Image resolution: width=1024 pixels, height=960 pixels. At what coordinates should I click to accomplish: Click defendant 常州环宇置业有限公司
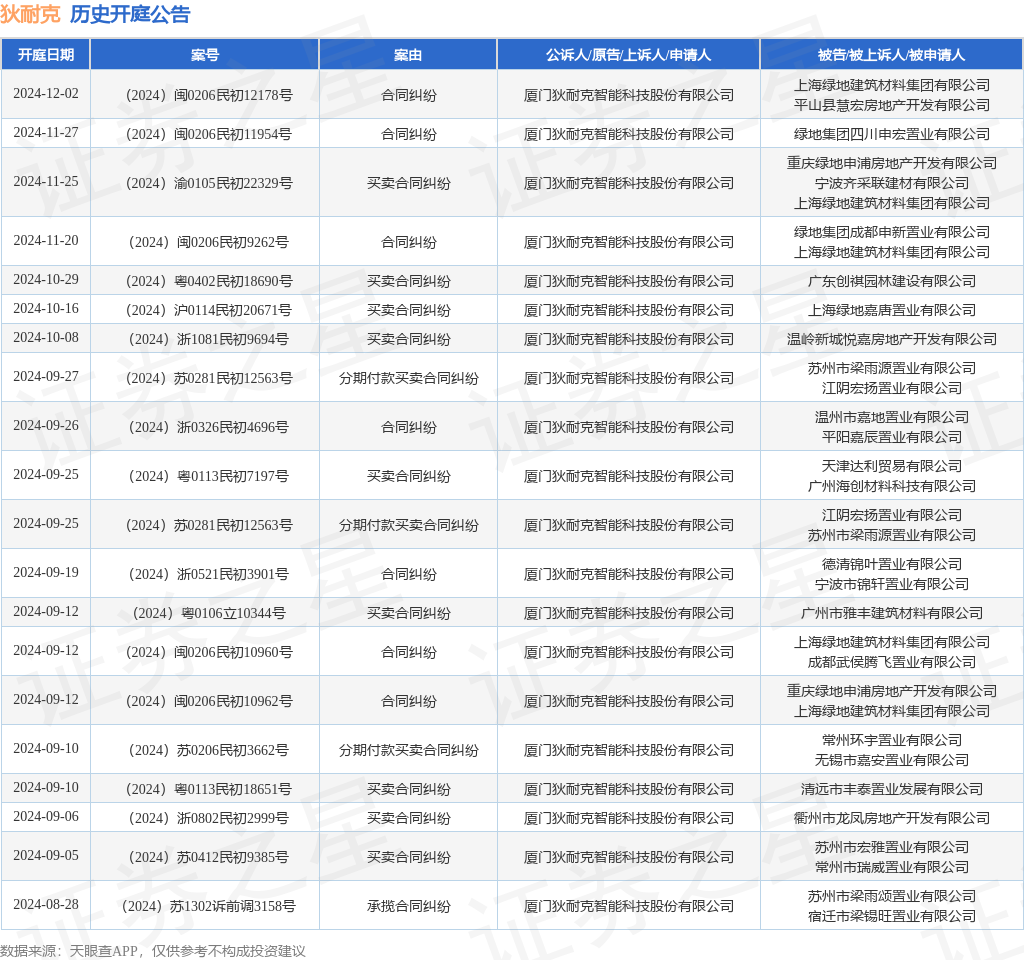pyautogui.click(x=891, y=741)
